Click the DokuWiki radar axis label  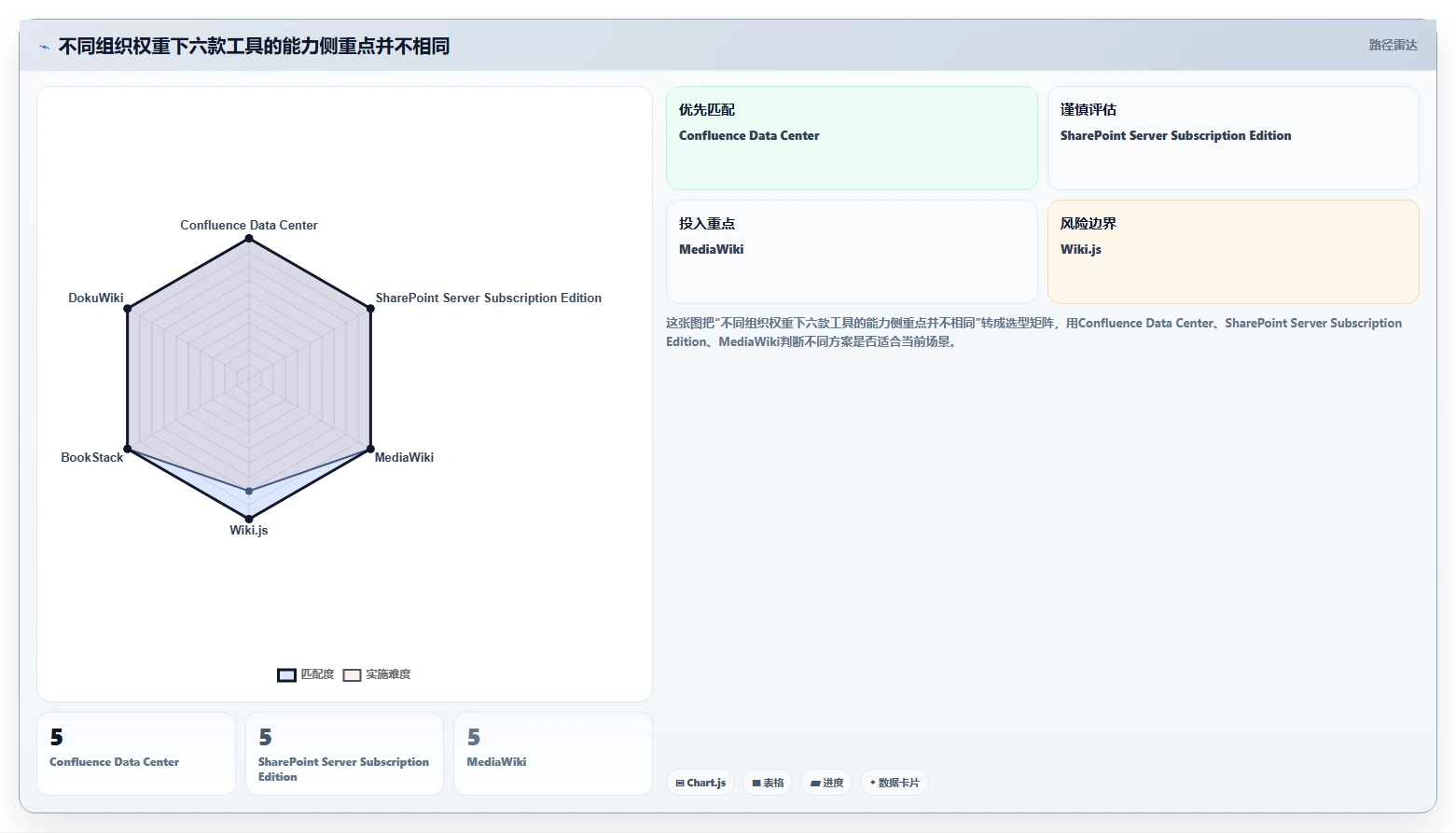[x=96, y=298]
